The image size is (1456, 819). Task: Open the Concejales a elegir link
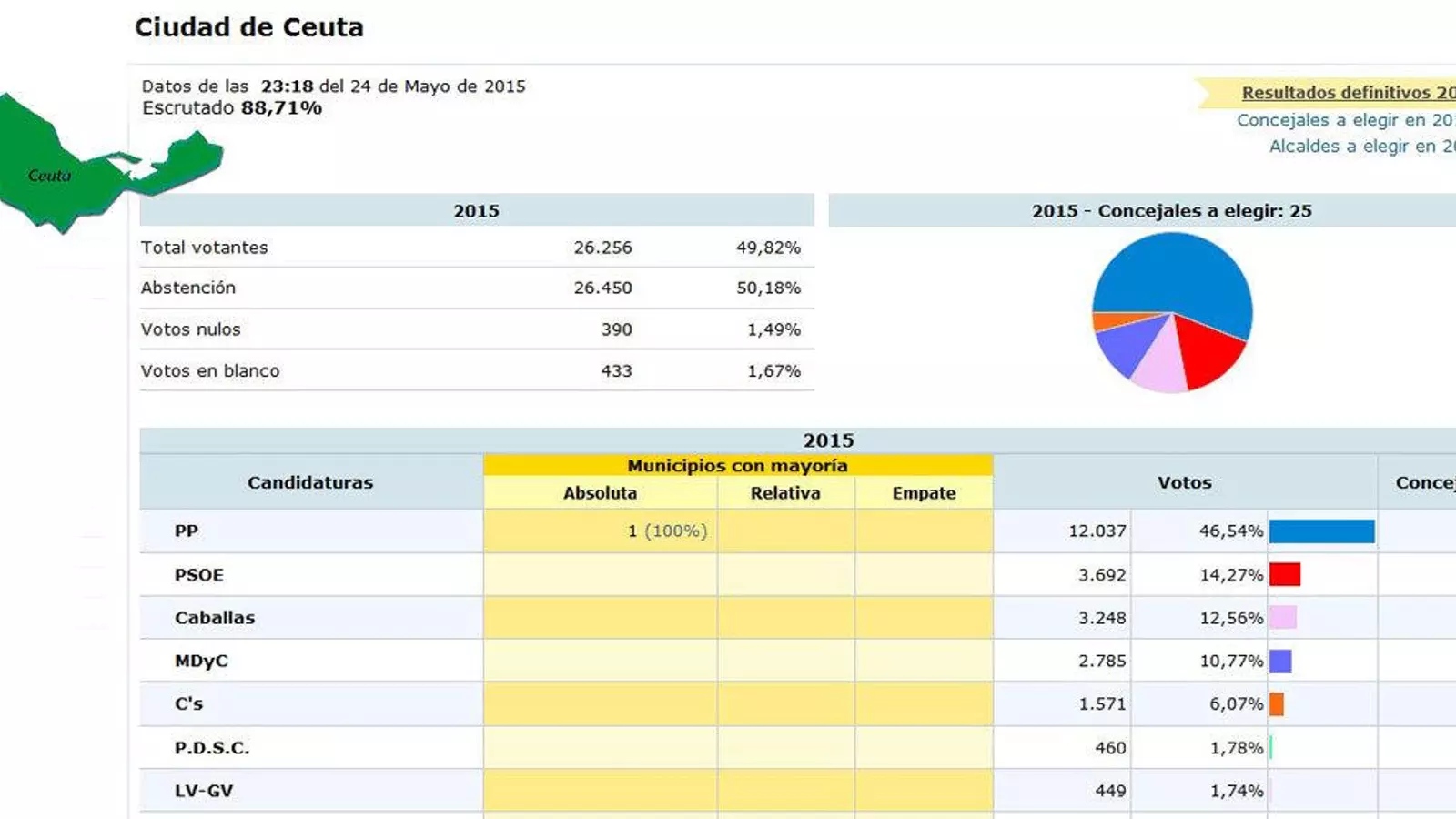1345,120
